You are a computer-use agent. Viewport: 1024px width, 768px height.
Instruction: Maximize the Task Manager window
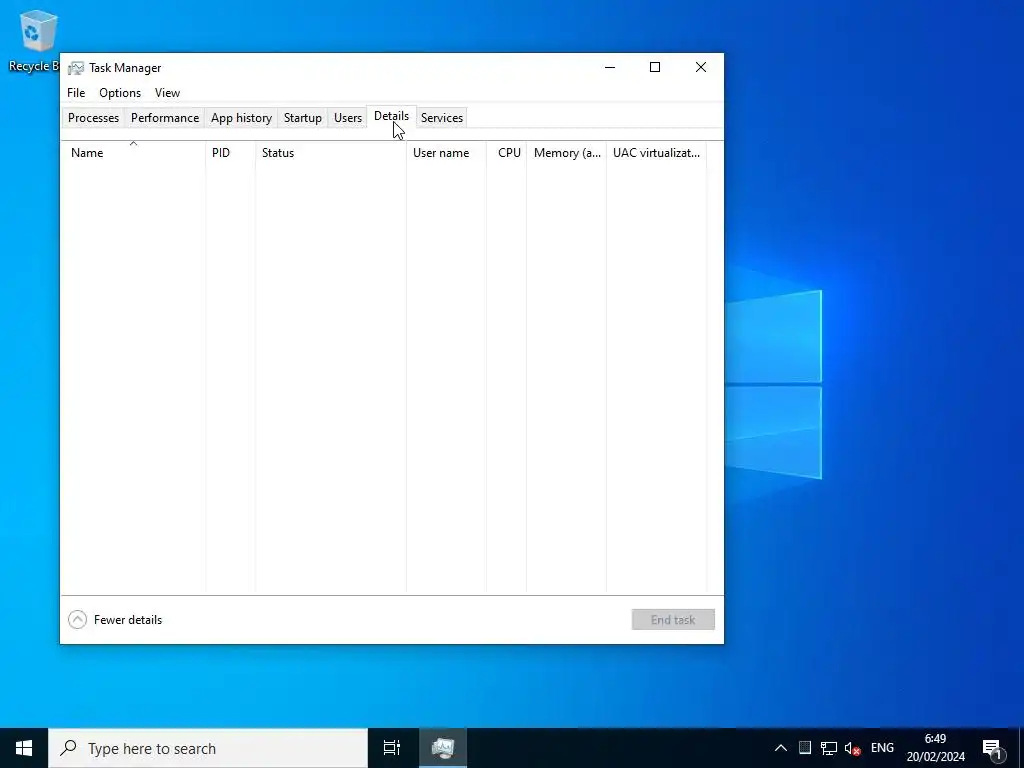click(x=655, y=67)
